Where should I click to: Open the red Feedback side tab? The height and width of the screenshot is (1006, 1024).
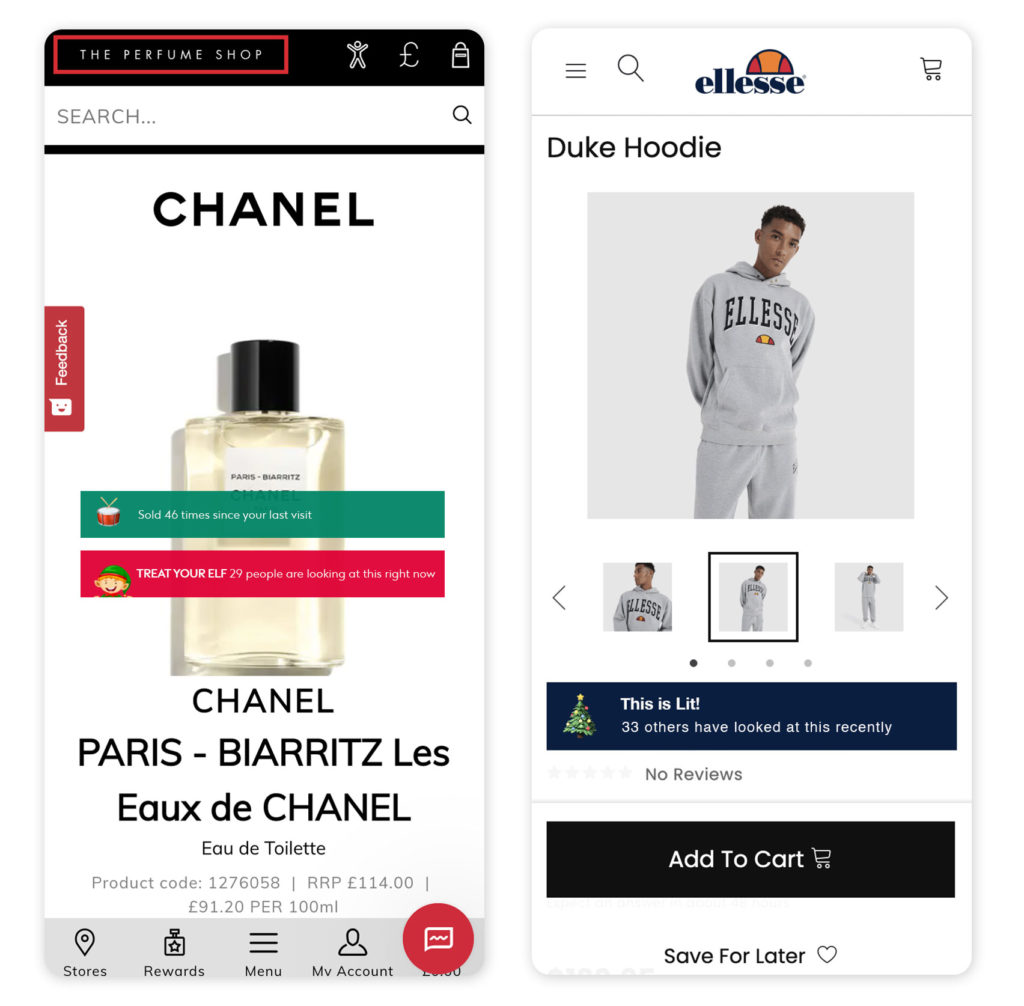point(64,368)
